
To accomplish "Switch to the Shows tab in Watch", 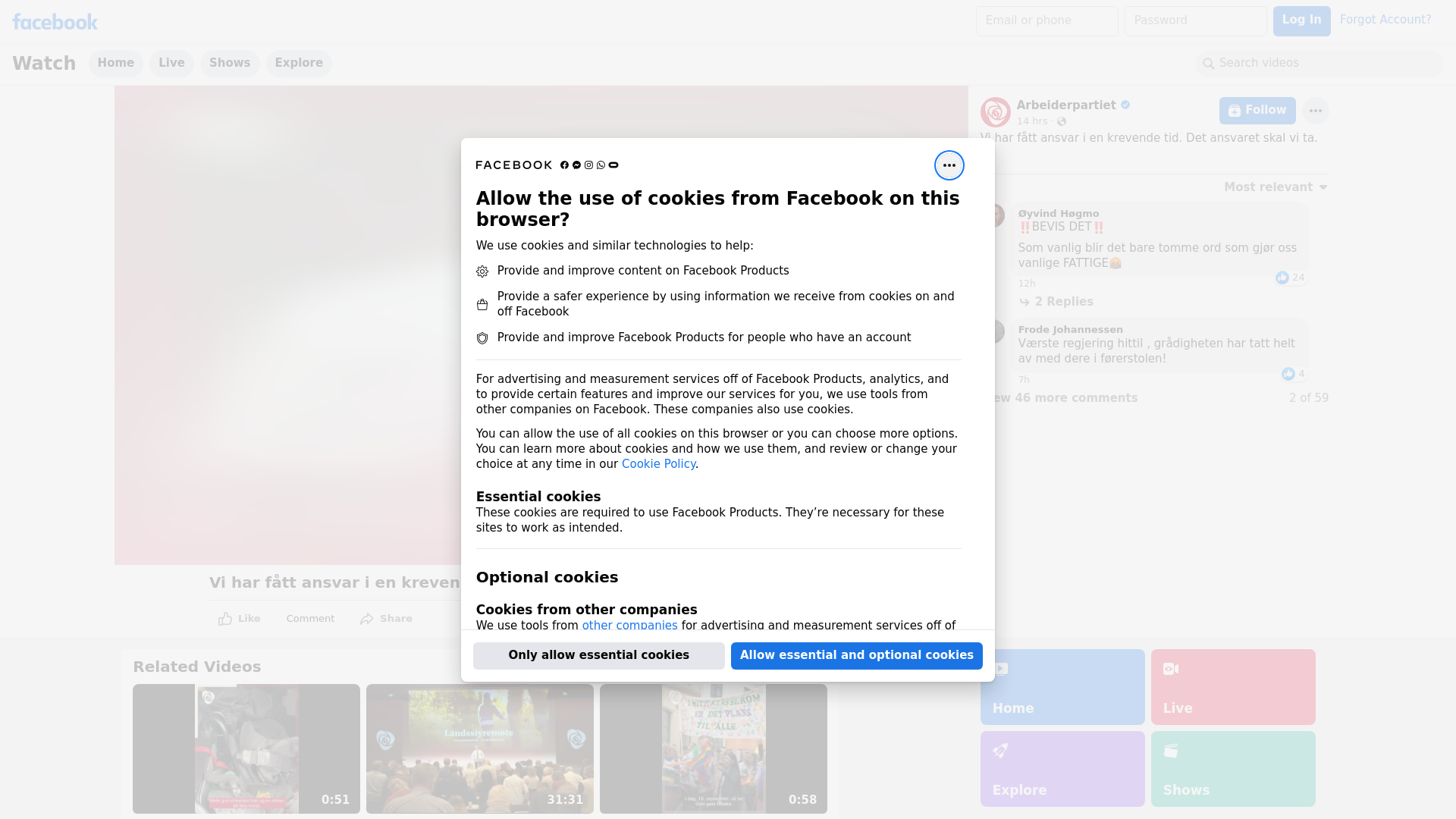I will [230, 63].
